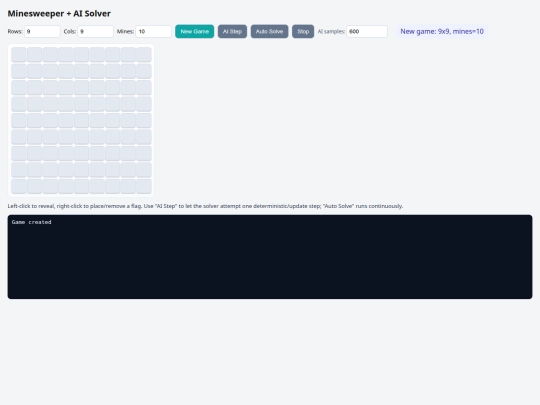Reveal seventh row, third column cell
Image resolution: width=540 pixels, height=405 pixels.
[x=50, y=153]
